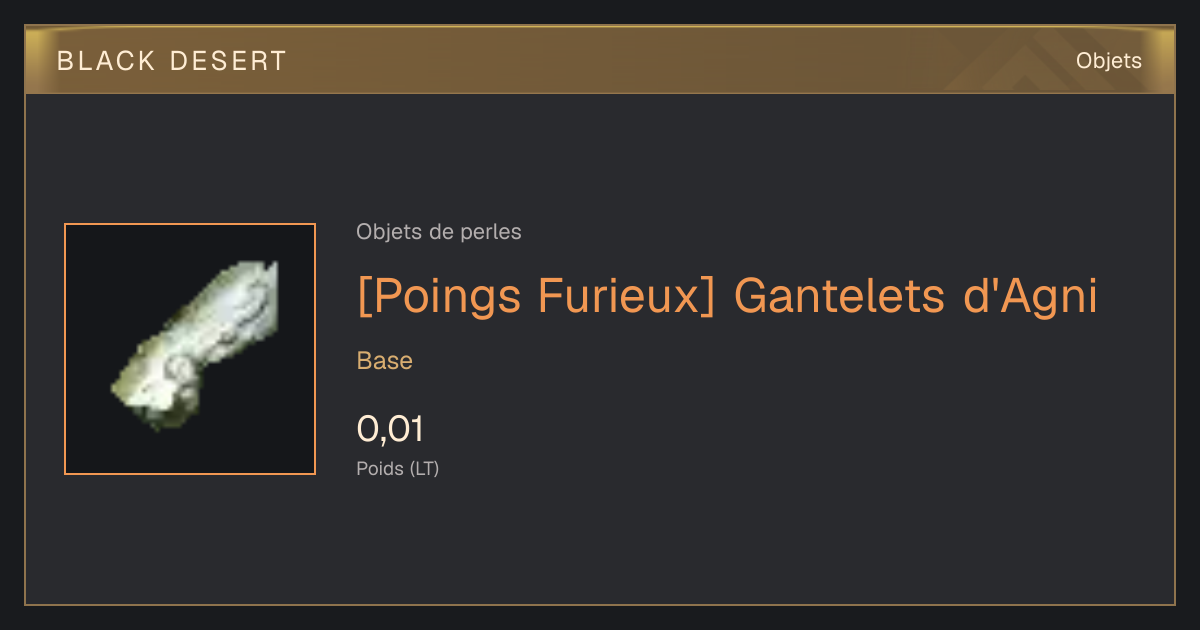Click the (LT) unit text
The height and width of the screenshot is (630, 1200).
click(x=425, y=468)
